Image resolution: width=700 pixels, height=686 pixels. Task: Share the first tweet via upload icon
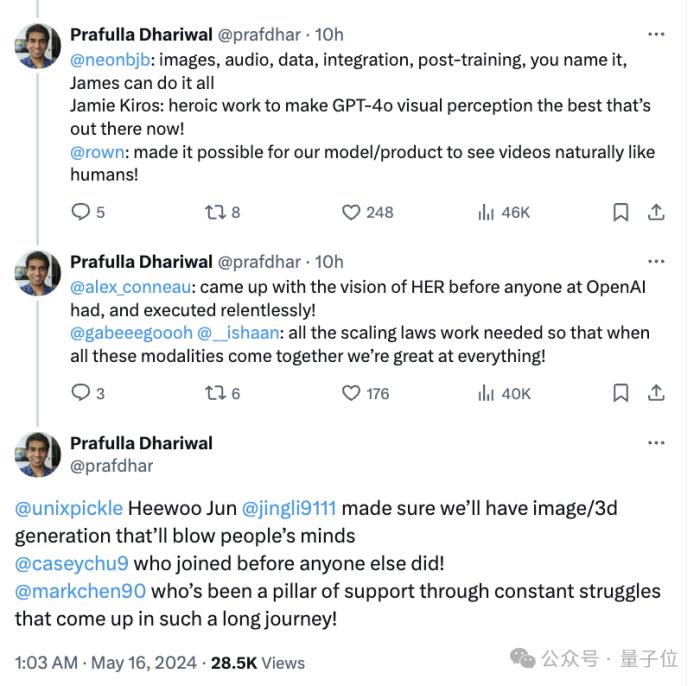click(x=656, y=212)
